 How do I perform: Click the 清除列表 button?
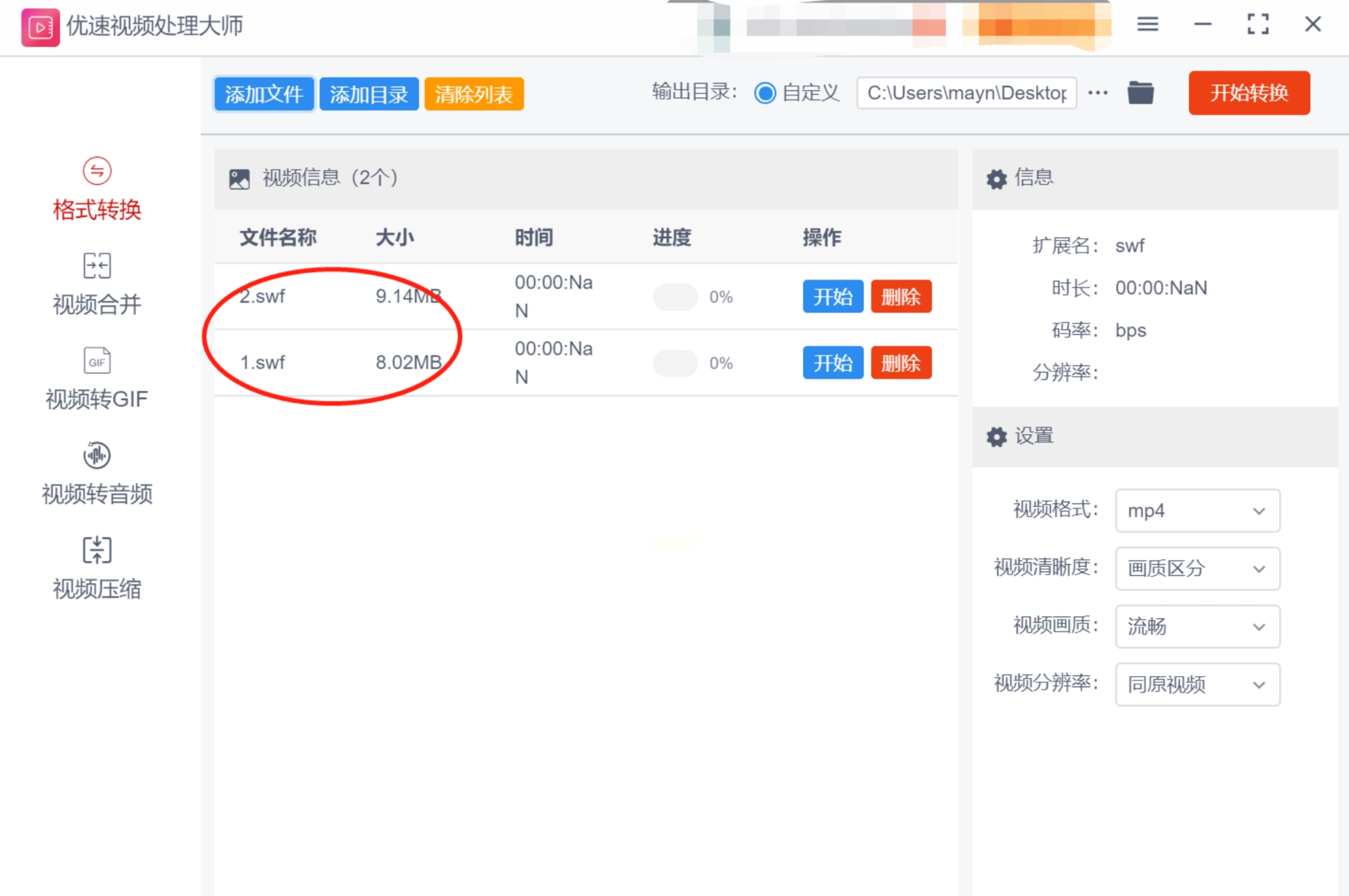[474, 94]
